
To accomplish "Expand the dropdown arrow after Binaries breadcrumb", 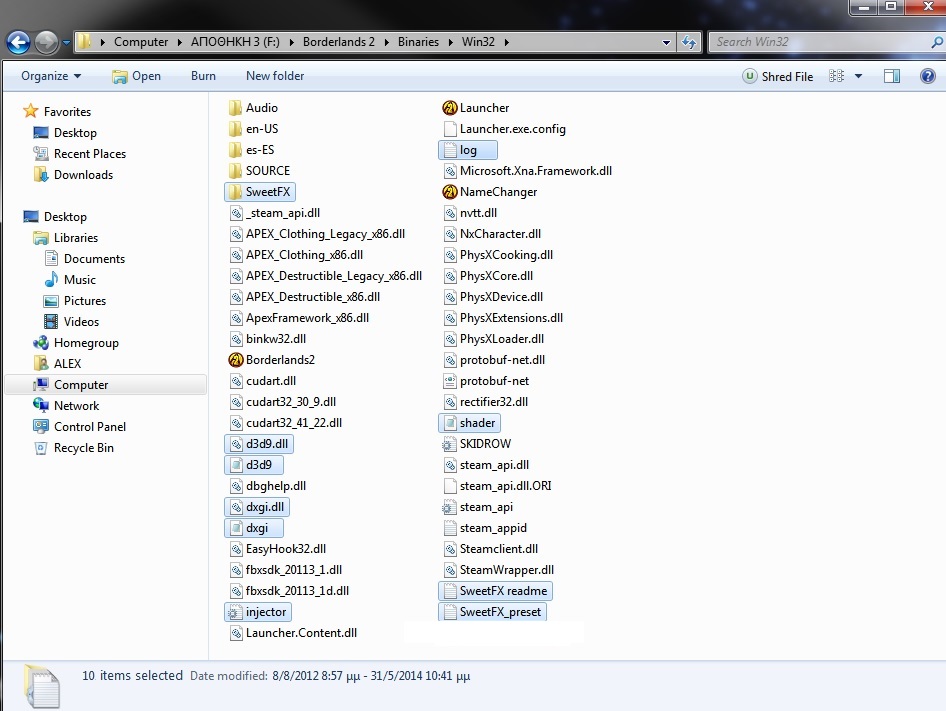I will pos(450,42).
